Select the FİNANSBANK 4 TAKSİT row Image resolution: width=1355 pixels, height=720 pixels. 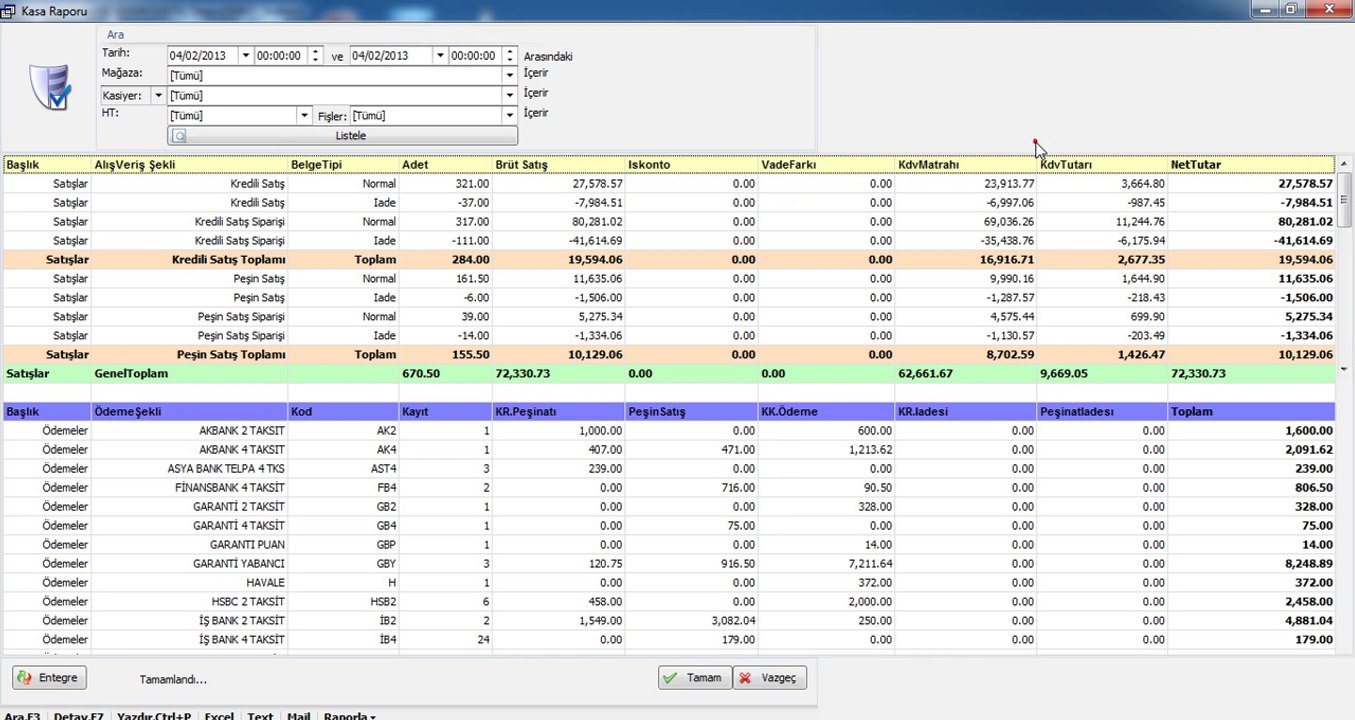tap(669, 487)
